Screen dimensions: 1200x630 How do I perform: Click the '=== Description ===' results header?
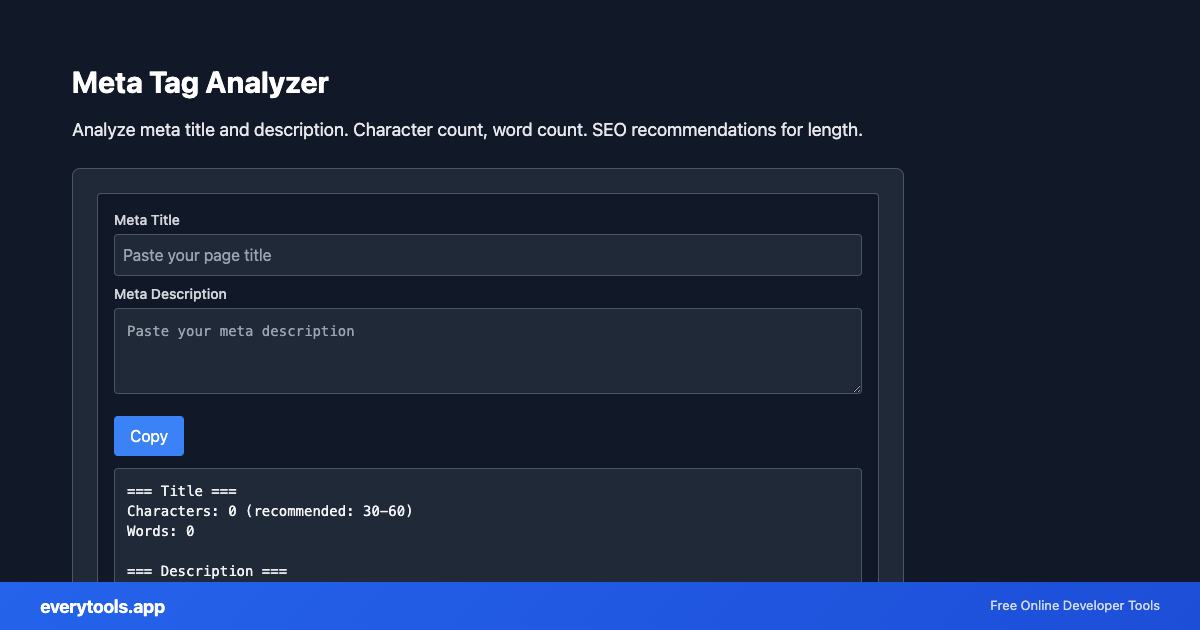pos(206,571)
